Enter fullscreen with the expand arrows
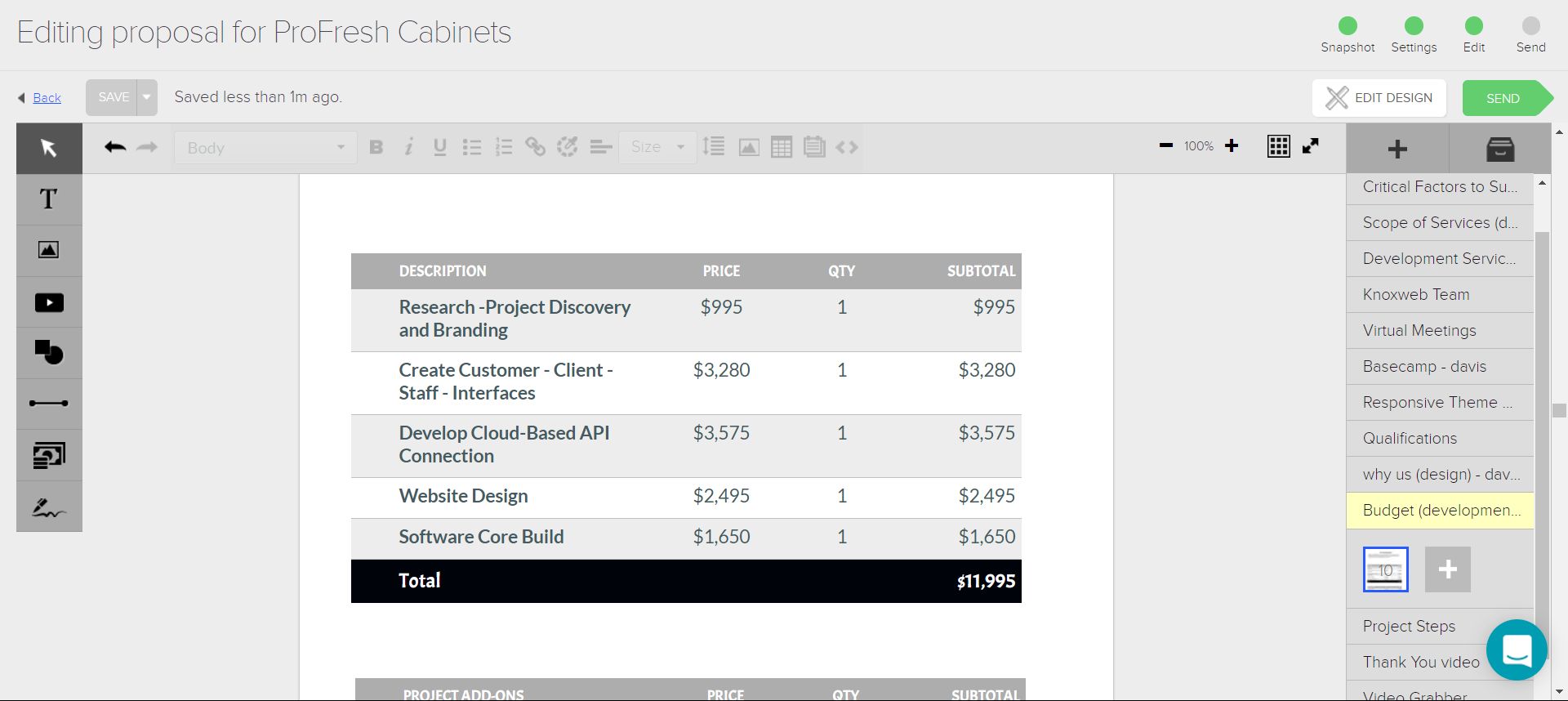 click(1311, 146)
